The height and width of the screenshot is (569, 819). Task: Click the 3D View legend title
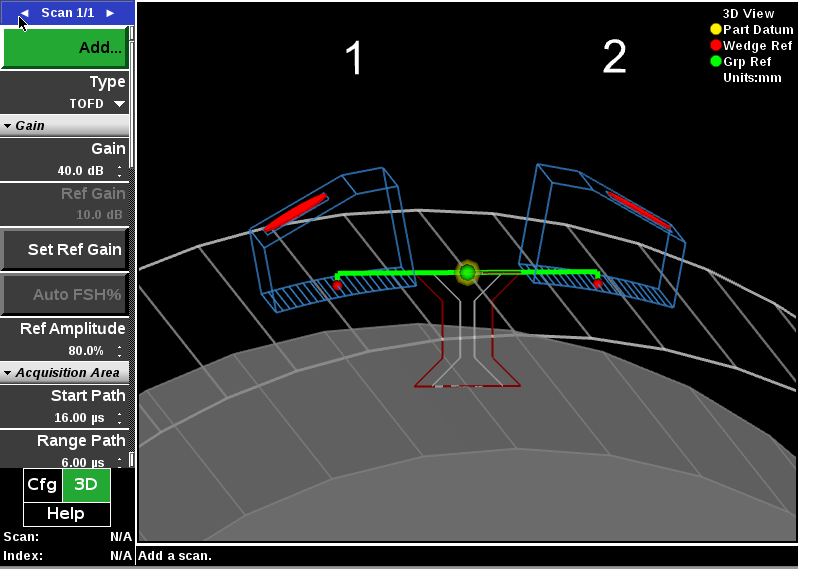pyautogui.click(x=748, y=14)
